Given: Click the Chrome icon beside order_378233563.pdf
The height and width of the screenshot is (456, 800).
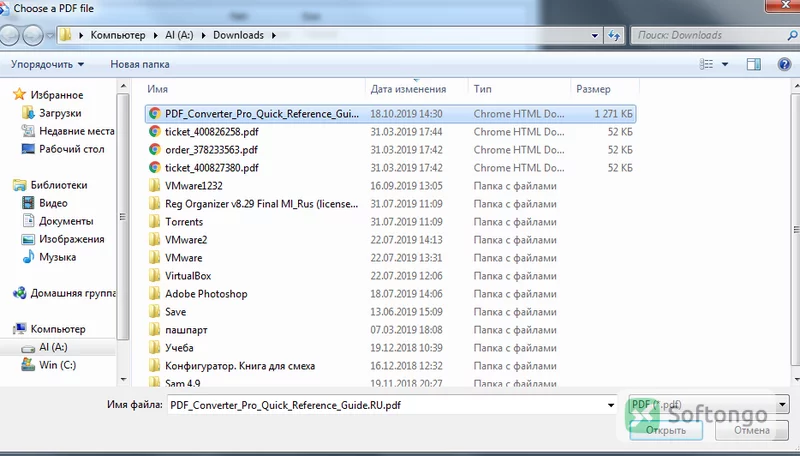Looking at the screenshot, I should 154,149.
